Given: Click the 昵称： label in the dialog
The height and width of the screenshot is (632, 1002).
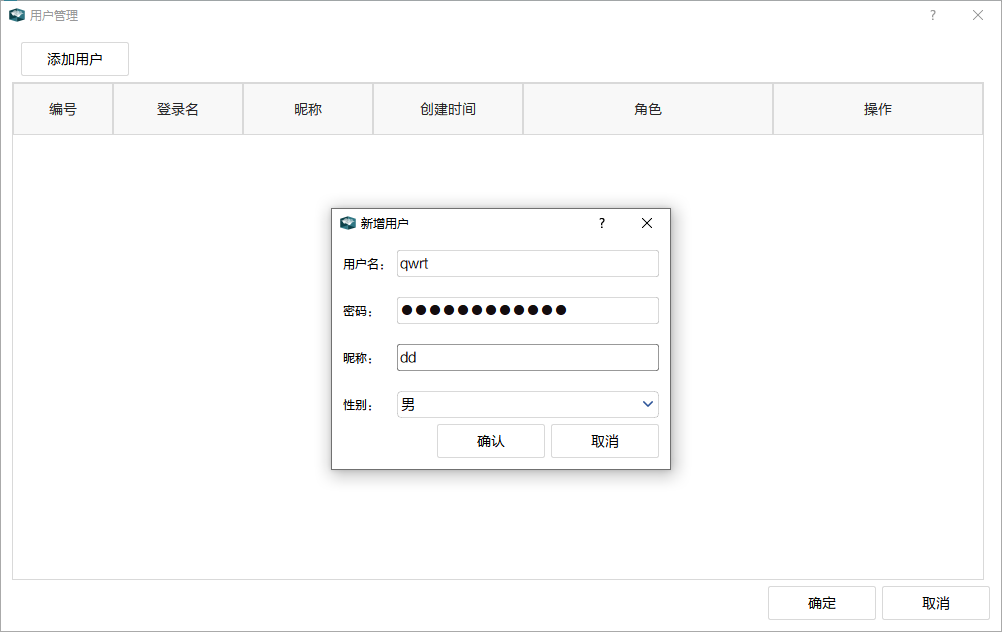Looking at the screenshot, I should 358,358.
